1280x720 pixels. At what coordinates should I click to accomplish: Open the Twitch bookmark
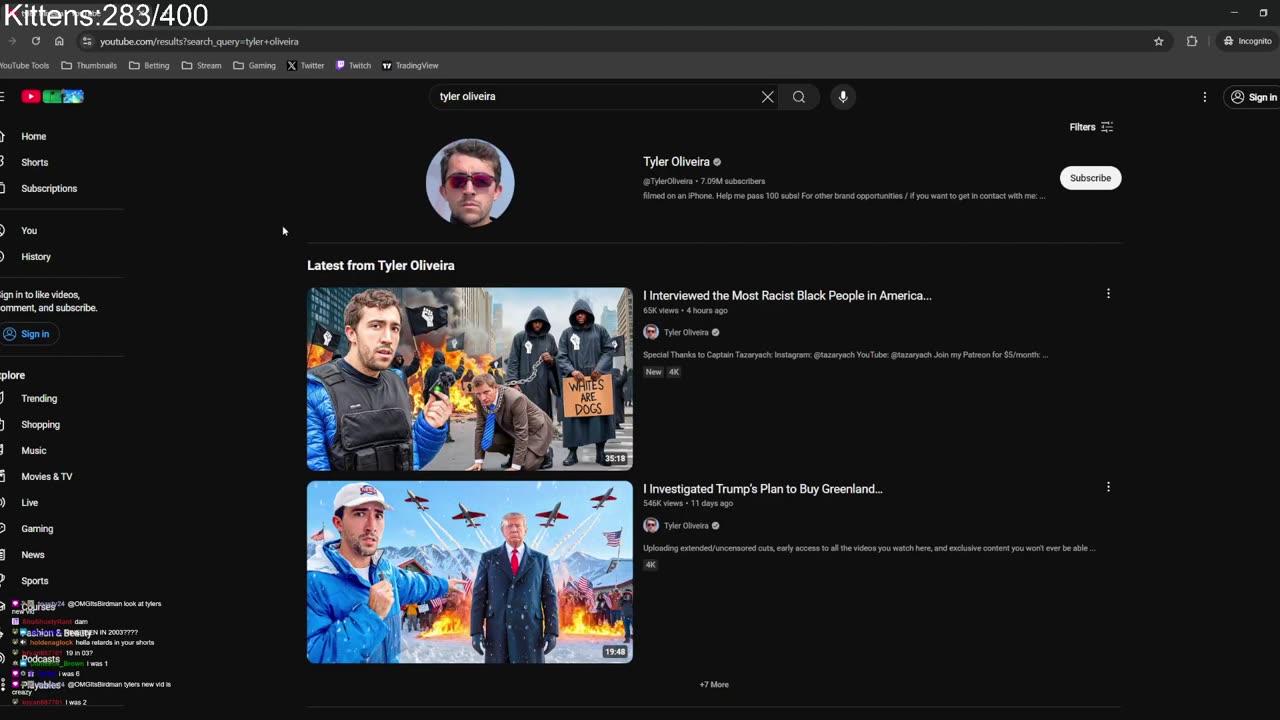coord(353,65)
